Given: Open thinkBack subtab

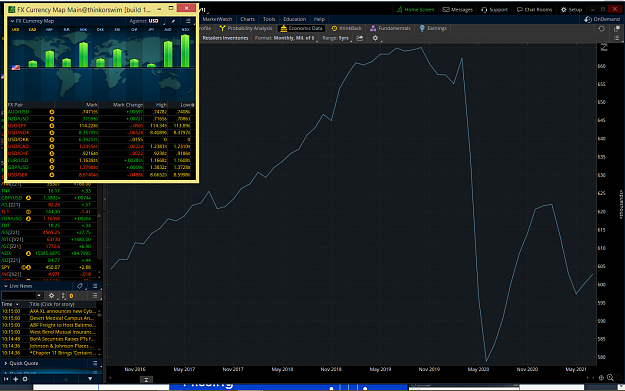Looking at the screenshot, I should [x=346, y=28].
